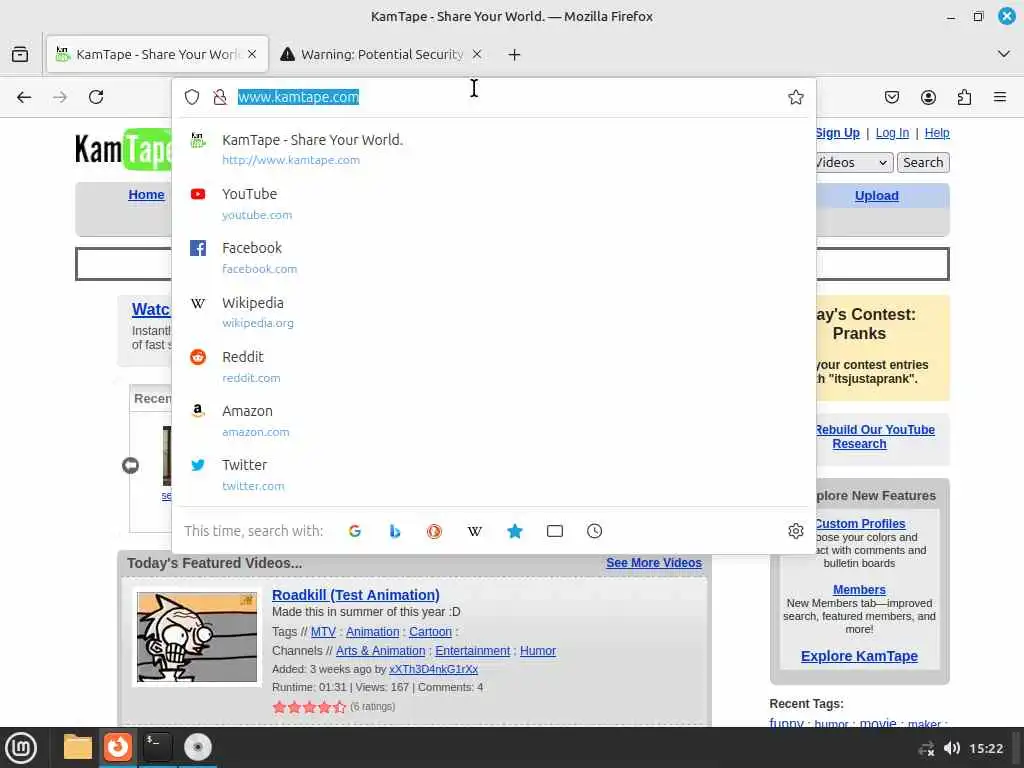Select the Wikipedia suggestion
Viewport: 1024px width, 768px height.
click(494, 312)
